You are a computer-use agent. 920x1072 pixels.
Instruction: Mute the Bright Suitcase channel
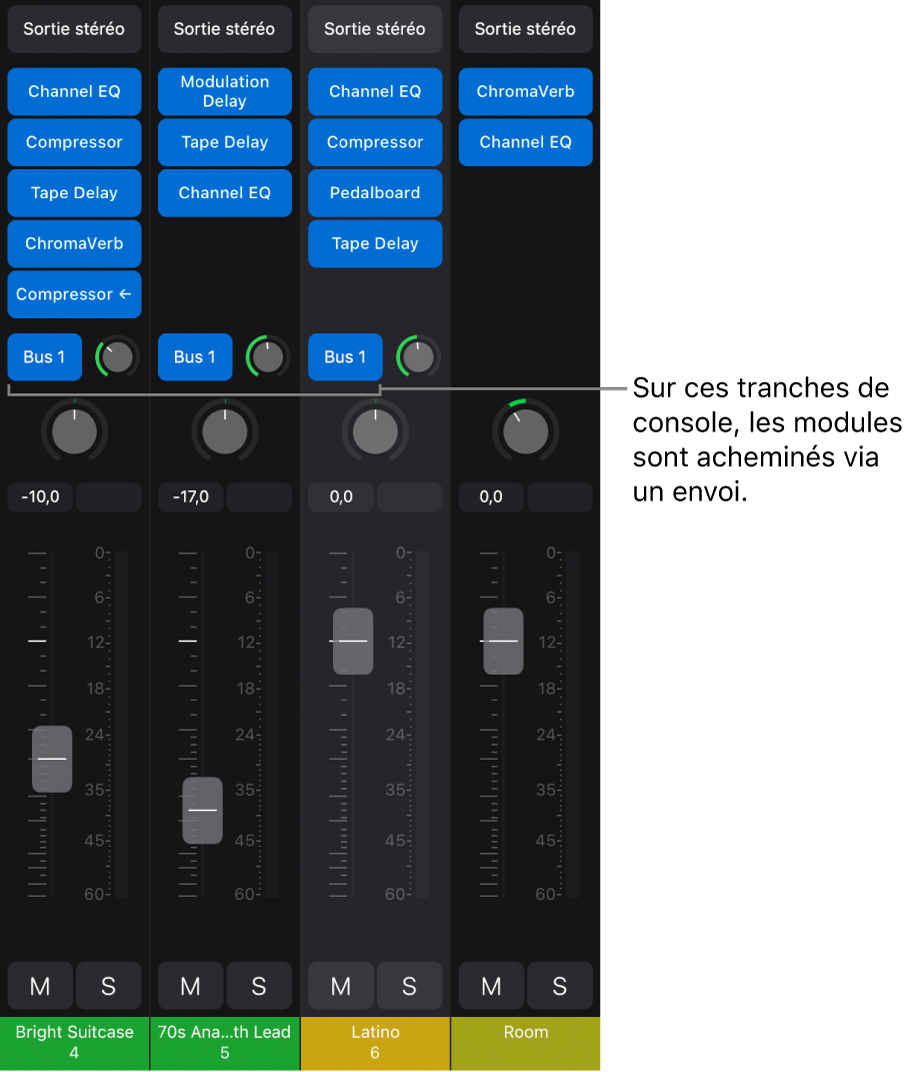tap(39, 986)
